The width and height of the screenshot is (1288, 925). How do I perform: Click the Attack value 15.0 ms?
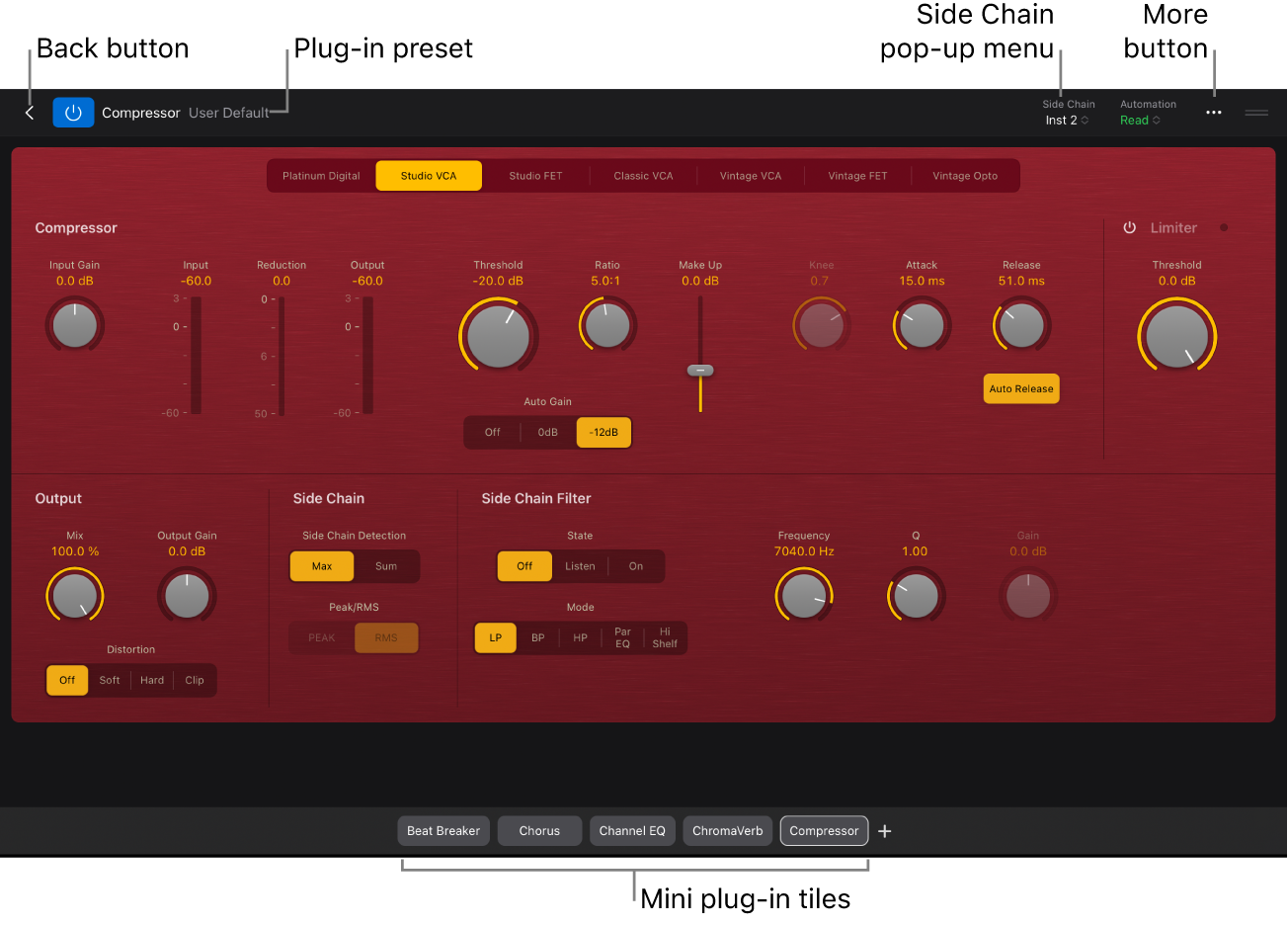point(922,281)
